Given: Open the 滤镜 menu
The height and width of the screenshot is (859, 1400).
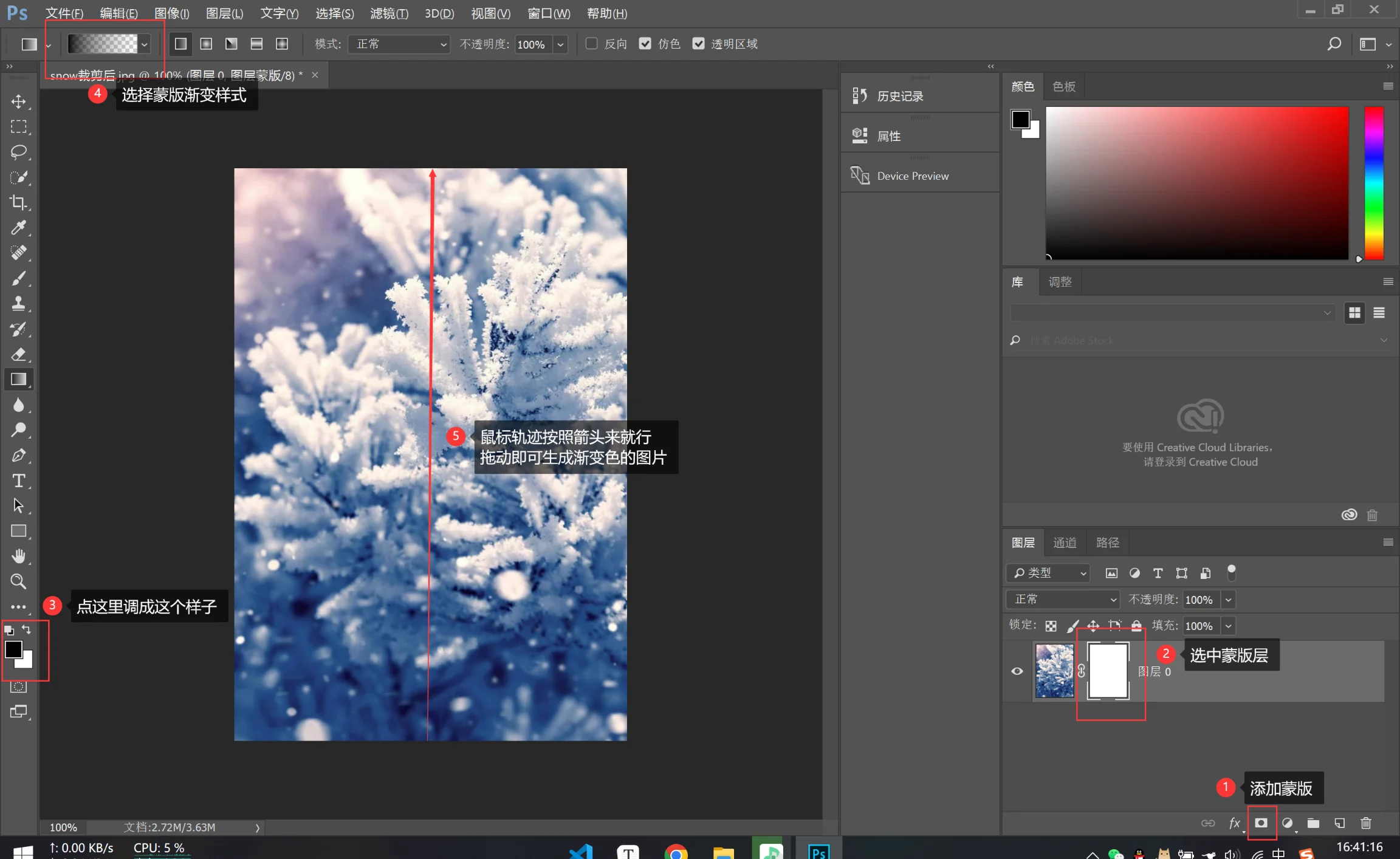Looking at the screenshot, I should click(389, 13).
